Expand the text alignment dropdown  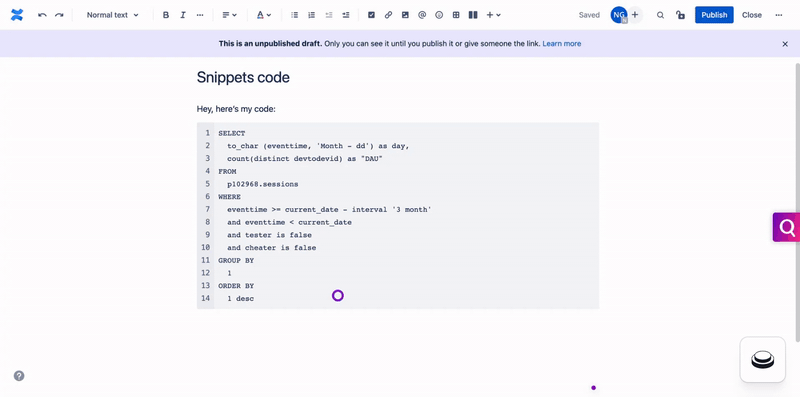coord(230,15)
